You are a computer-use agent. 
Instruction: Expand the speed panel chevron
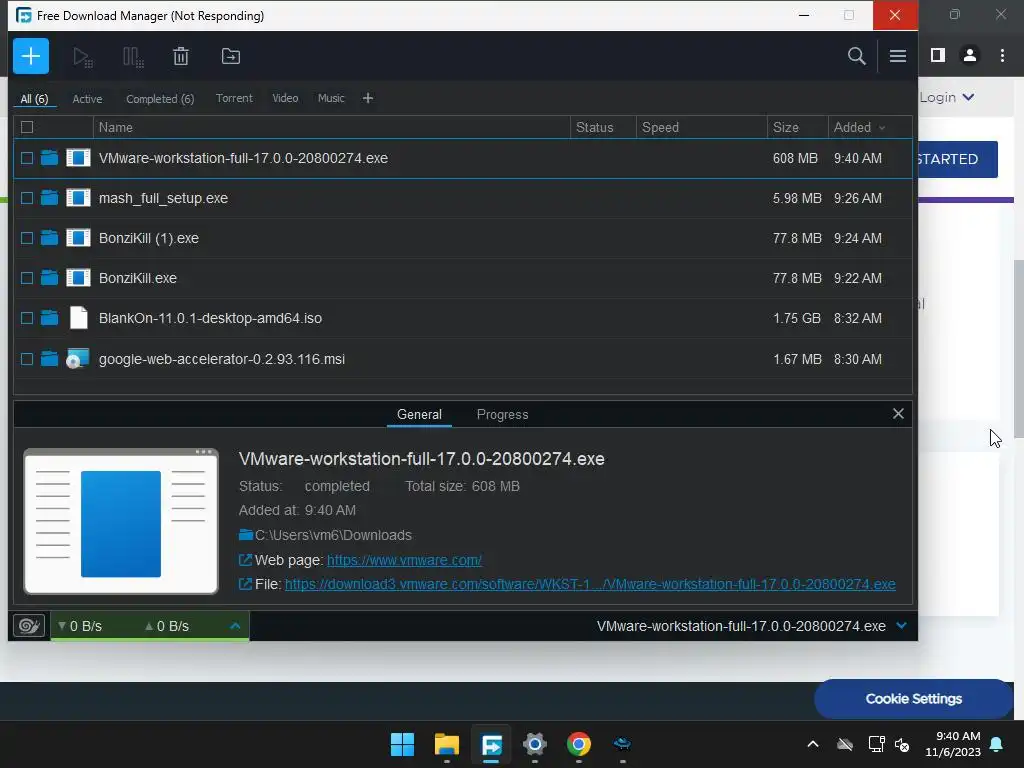click(235, 626)
